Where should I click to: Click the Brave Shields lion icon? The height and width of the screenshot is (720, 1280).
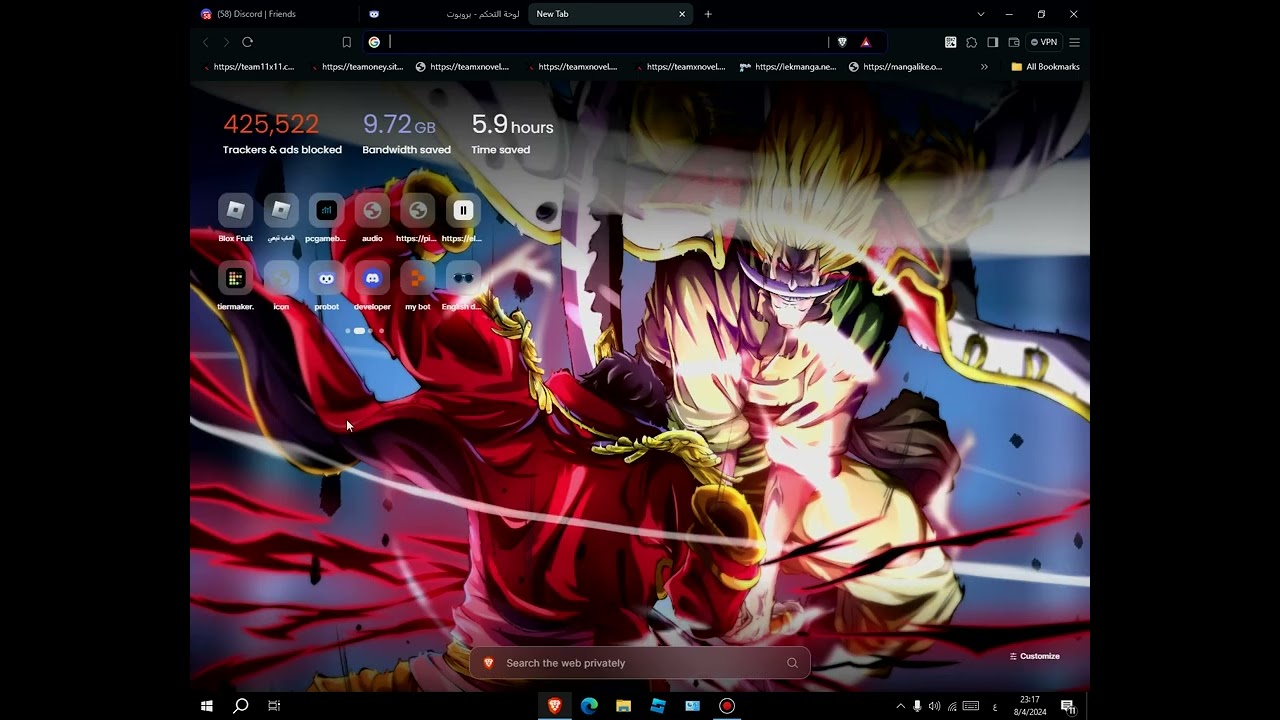tap(842, 42)
